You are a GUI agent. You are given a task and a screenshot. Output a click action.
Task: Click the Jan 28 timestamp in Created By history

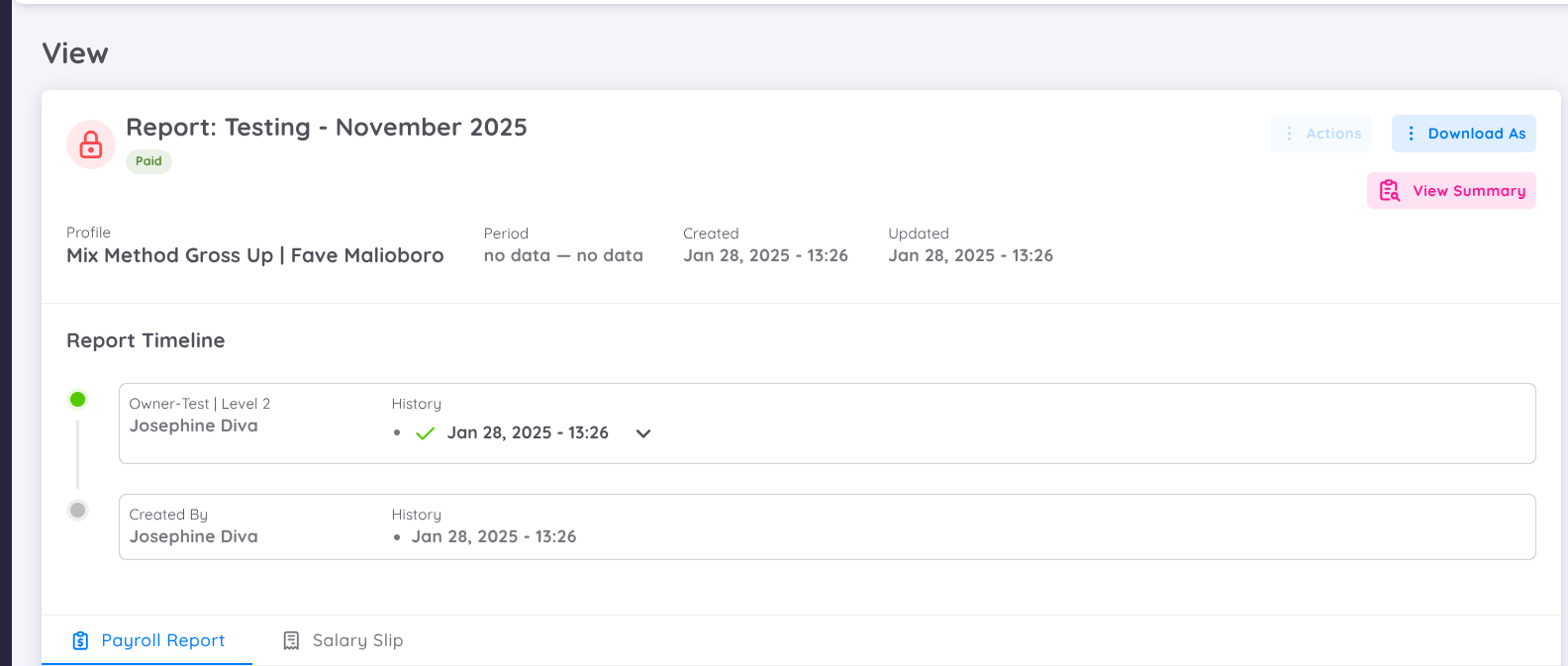(x=494, y=536)
